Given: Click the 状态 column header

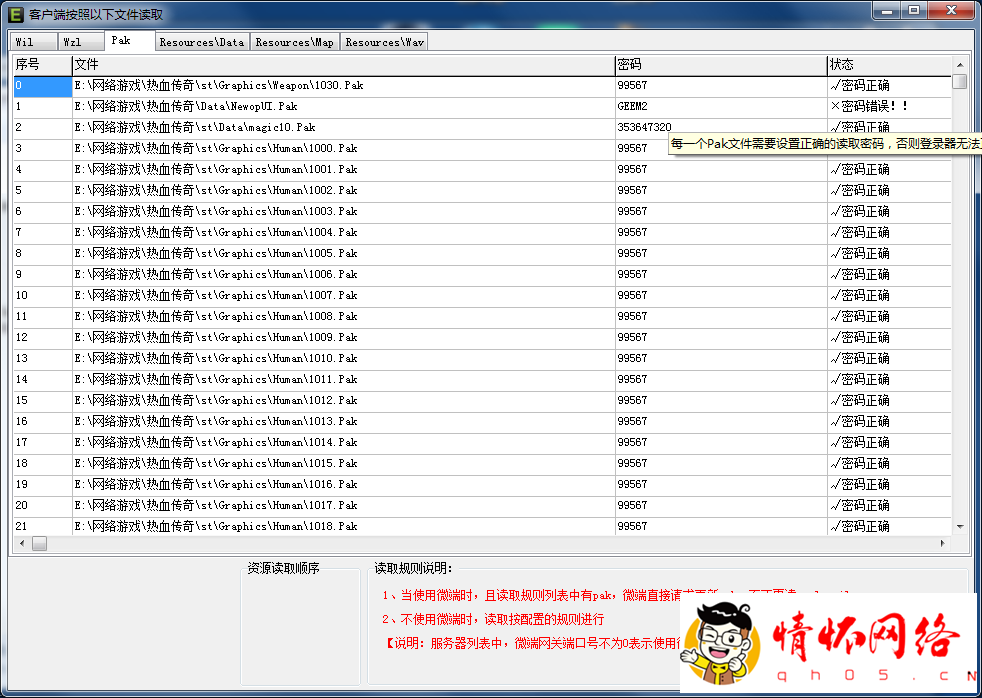Looking at the screenshot, I should coord(889,64).
